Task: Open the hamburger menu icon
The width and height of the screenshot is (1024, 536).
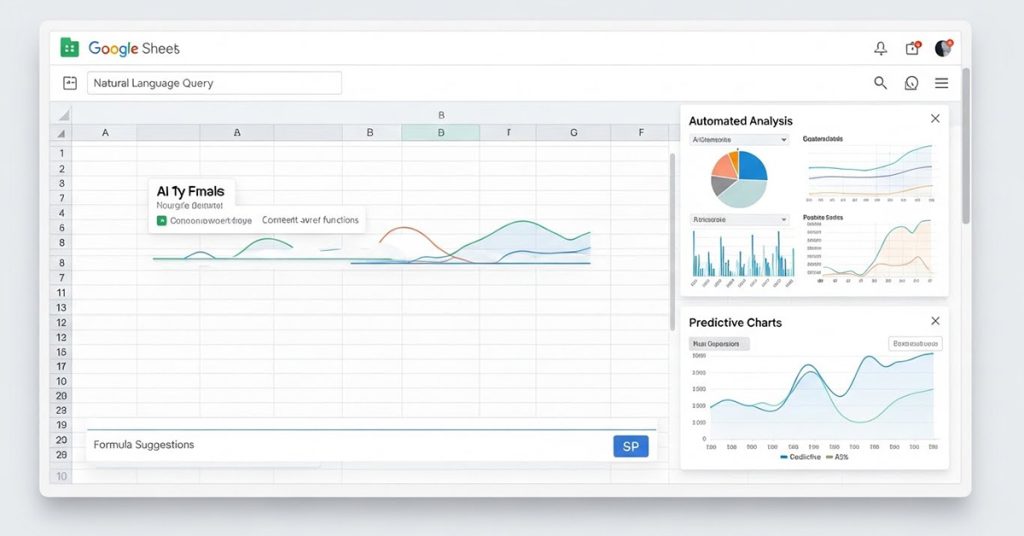Action: tap(941, 83)
